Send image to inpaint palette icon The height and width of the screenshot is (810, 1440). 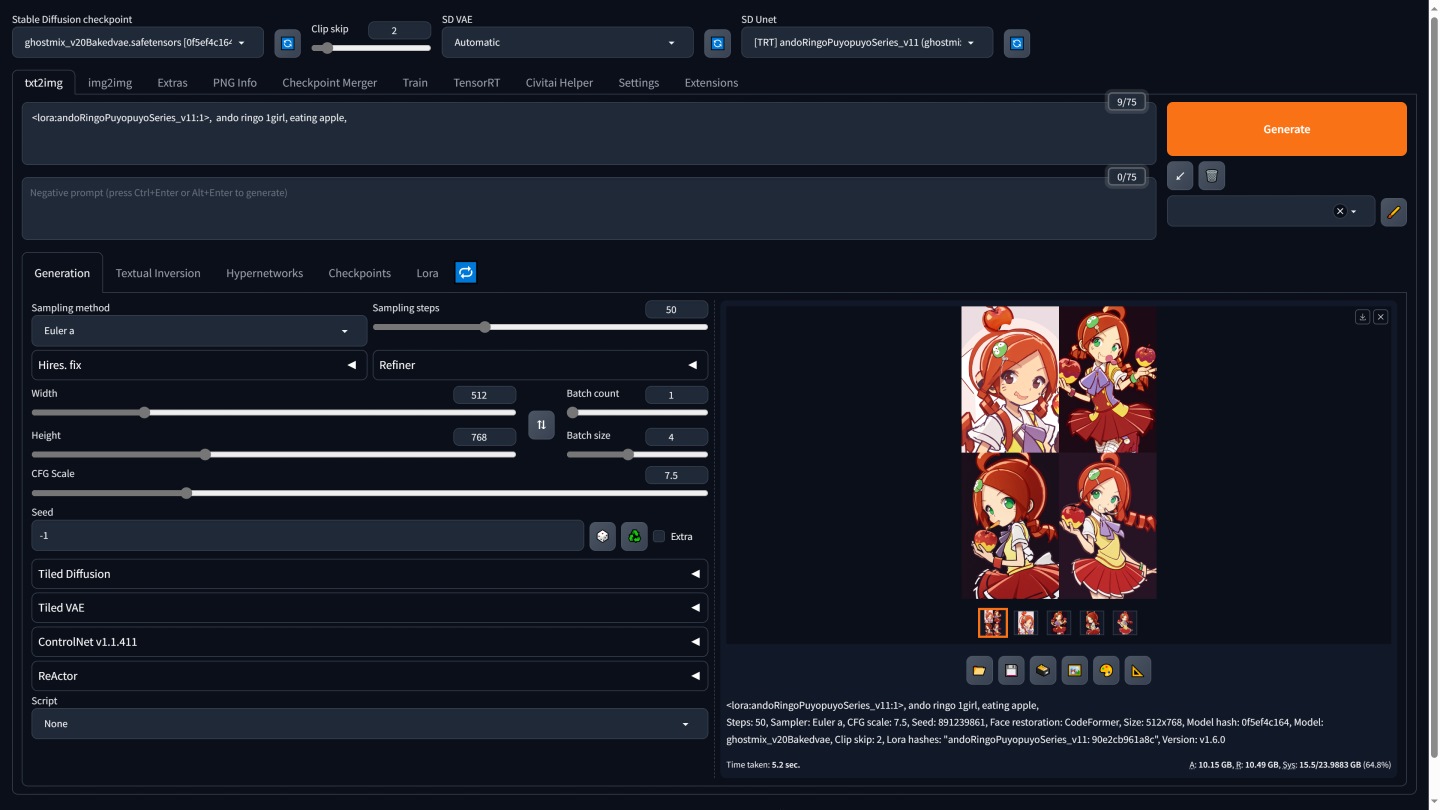coord(1106,671)
